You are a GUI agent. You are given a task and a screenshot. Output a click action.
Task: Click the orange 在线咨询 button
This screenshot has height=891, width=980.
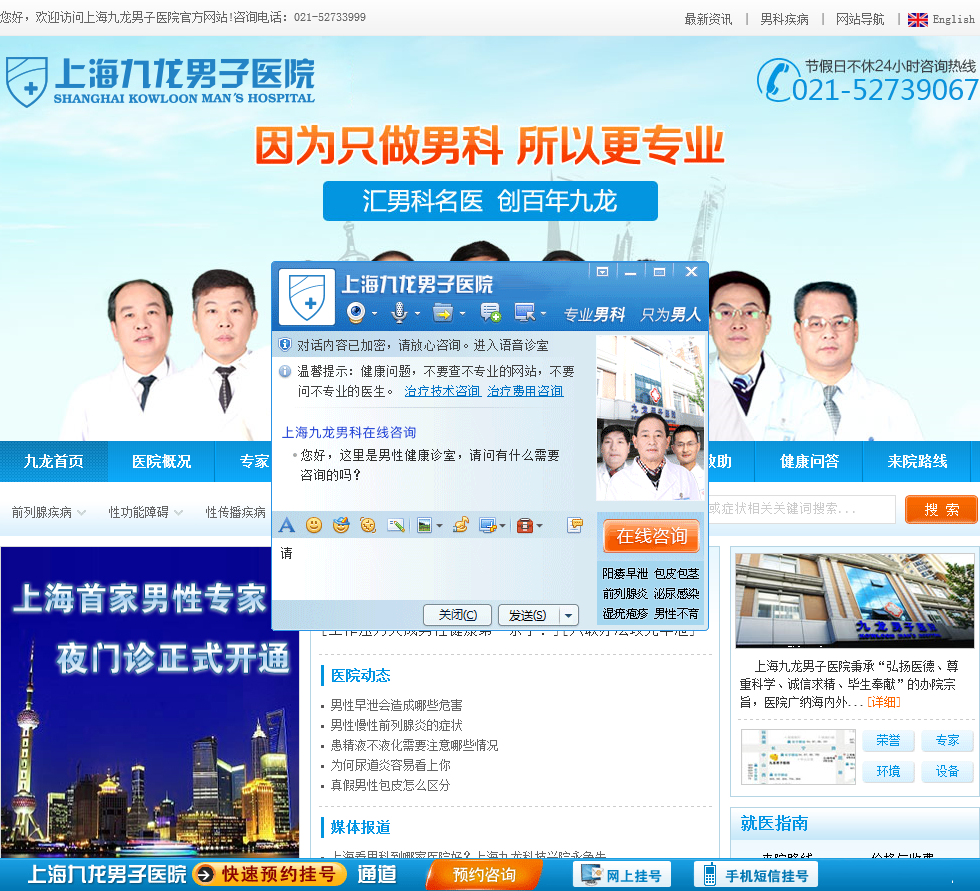click(x=651, y=536)
